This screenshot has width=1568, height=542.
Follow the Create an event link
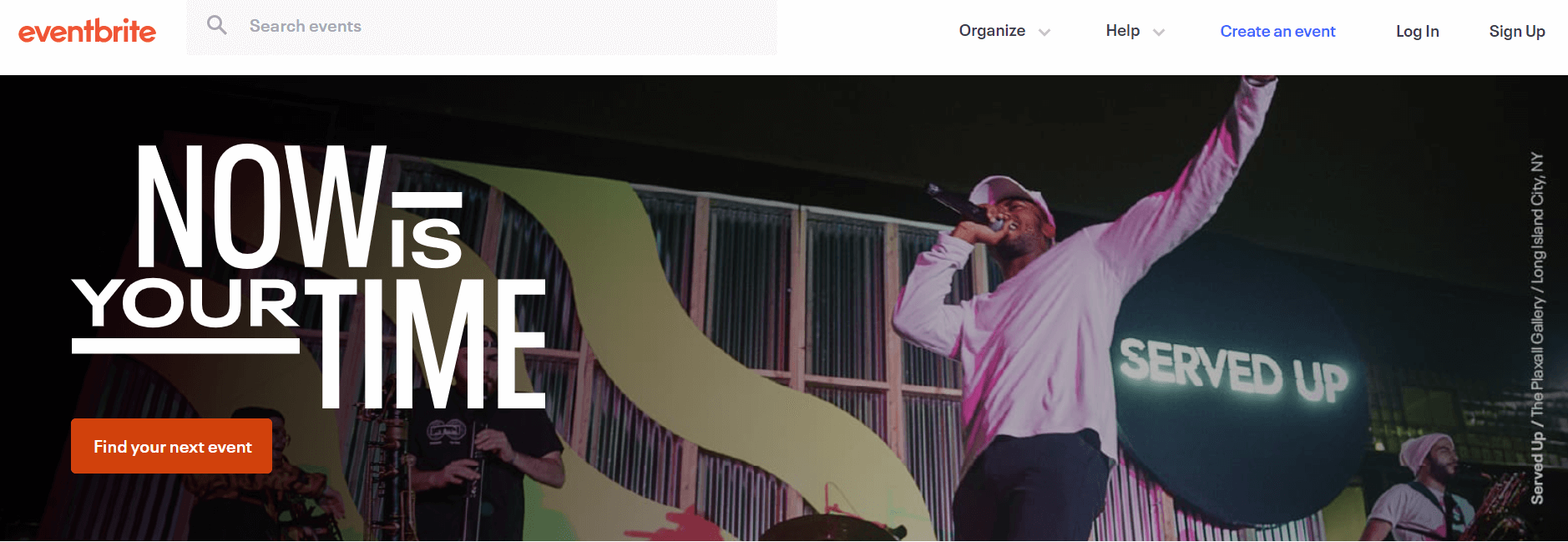click(x=1277, y=31)
